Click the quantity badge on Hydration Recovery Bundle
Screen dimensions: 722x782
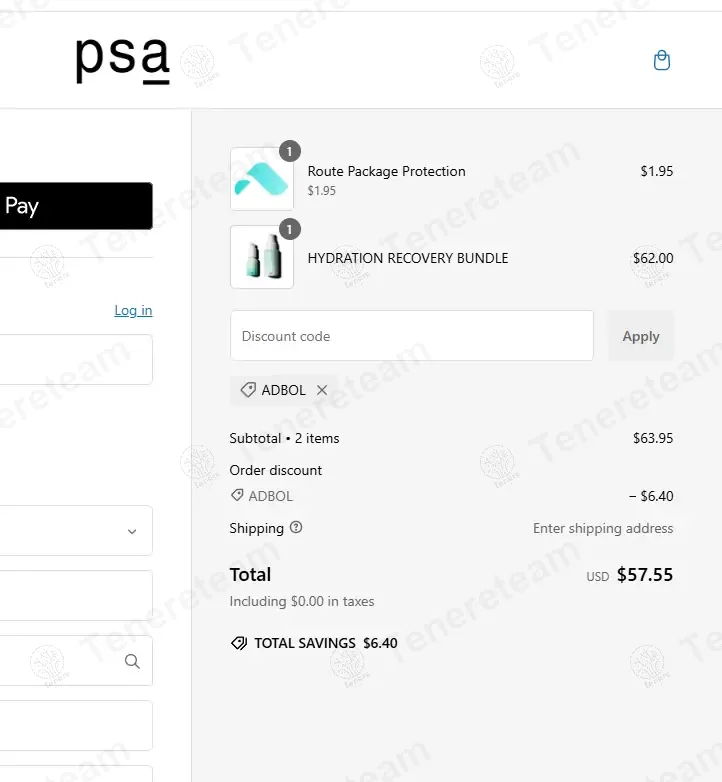[x=289, y=230]
